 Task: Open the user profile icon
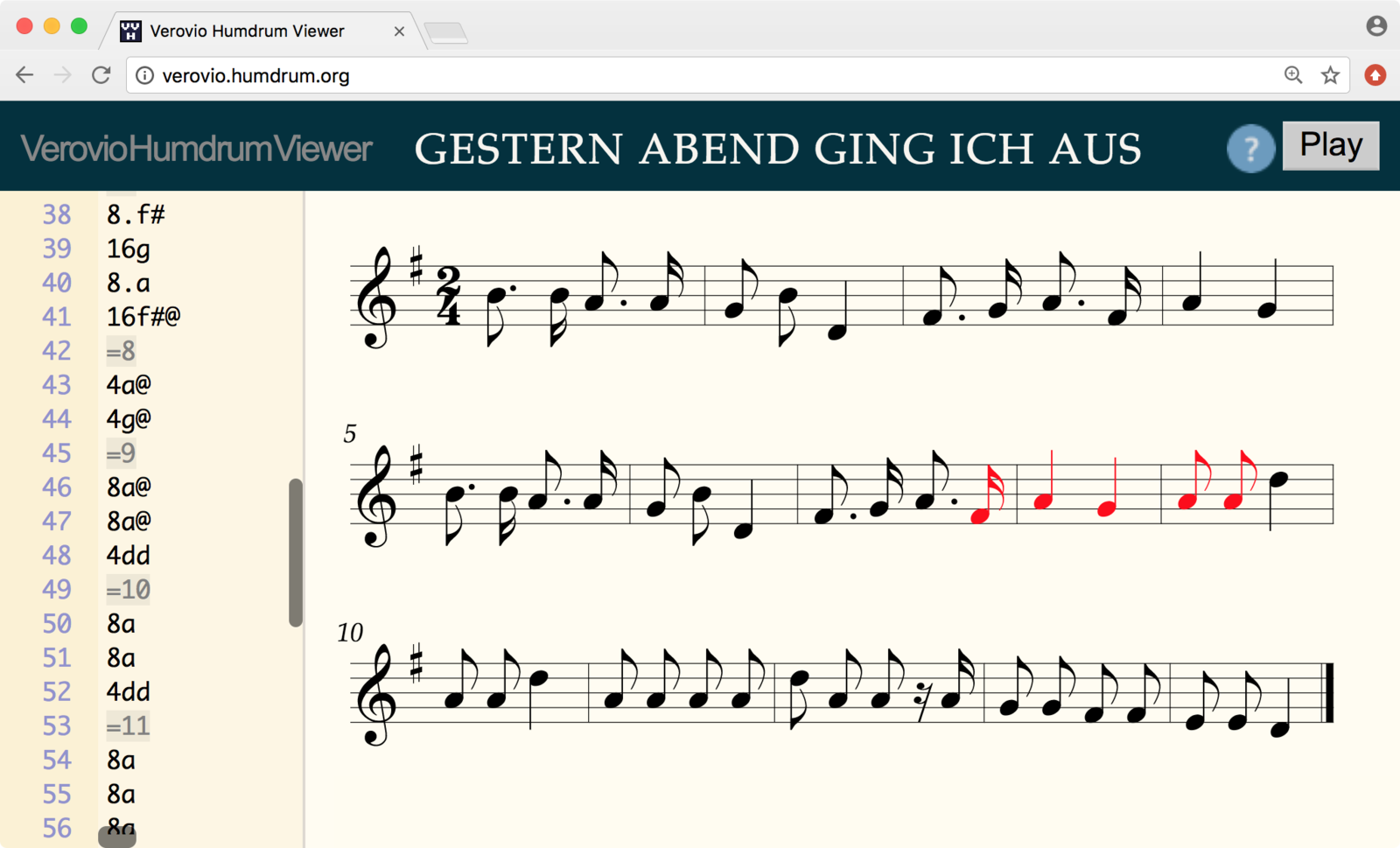(1375, 26)
